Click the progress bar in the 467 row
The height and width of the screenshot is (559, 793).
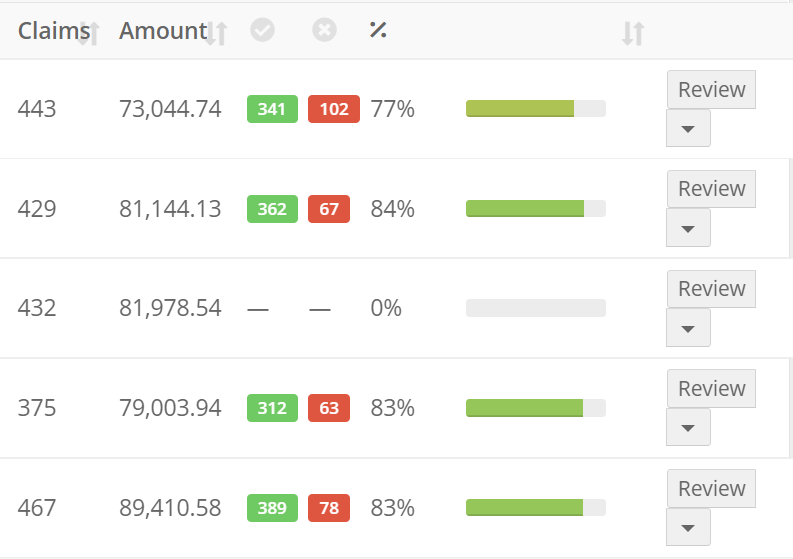coord(536,507)
